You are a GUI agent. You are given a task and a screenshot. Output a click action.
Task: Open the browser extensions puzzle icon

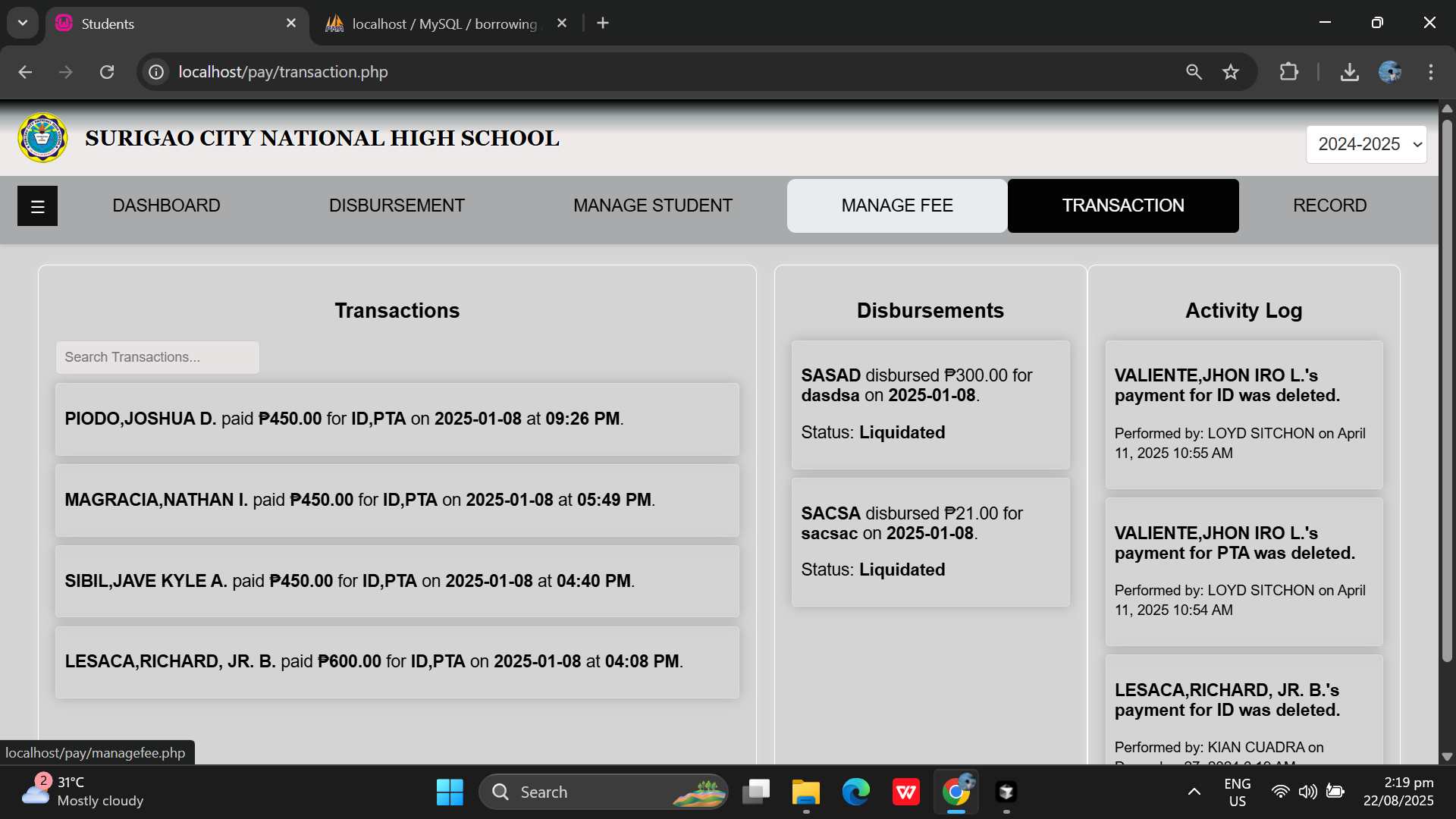(1289, 72)
